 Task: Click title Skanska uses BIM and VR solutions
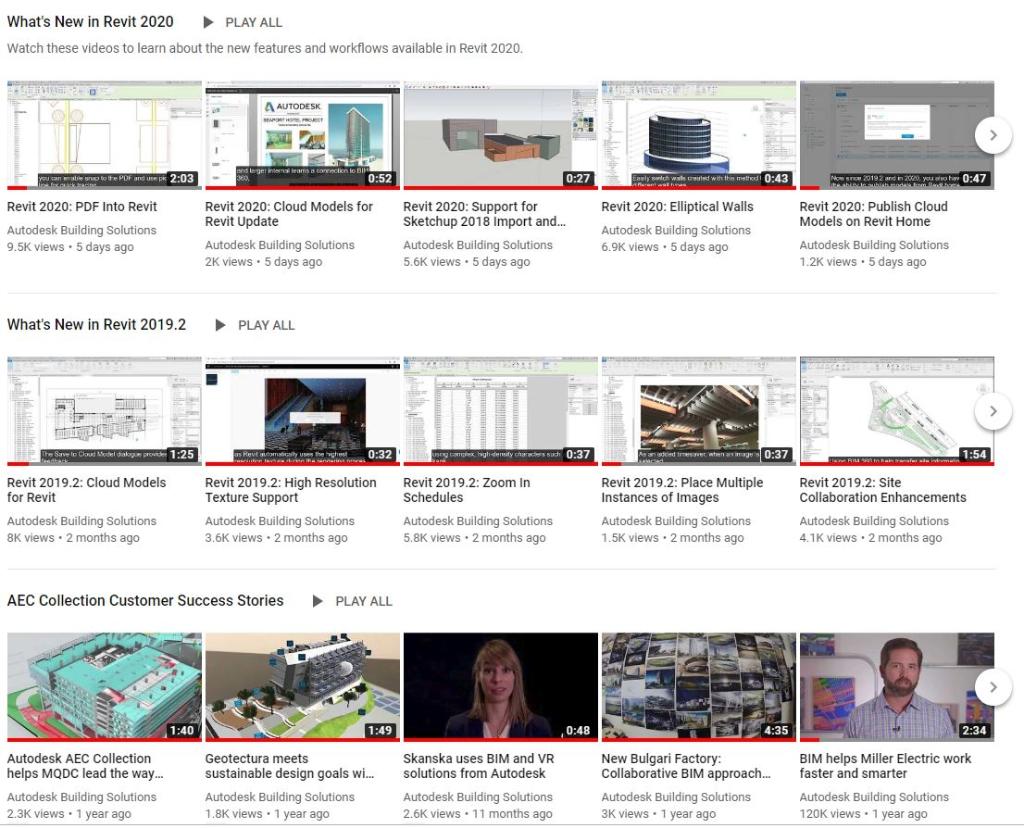tap(479, 765)
